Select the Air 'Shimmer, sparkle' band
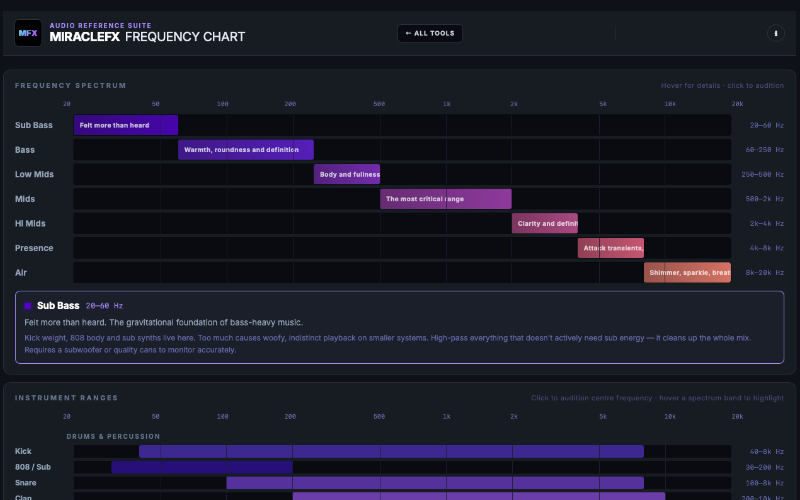Viewport: 800px width, 500px height. pyautogui.click(x=687, y=272)
